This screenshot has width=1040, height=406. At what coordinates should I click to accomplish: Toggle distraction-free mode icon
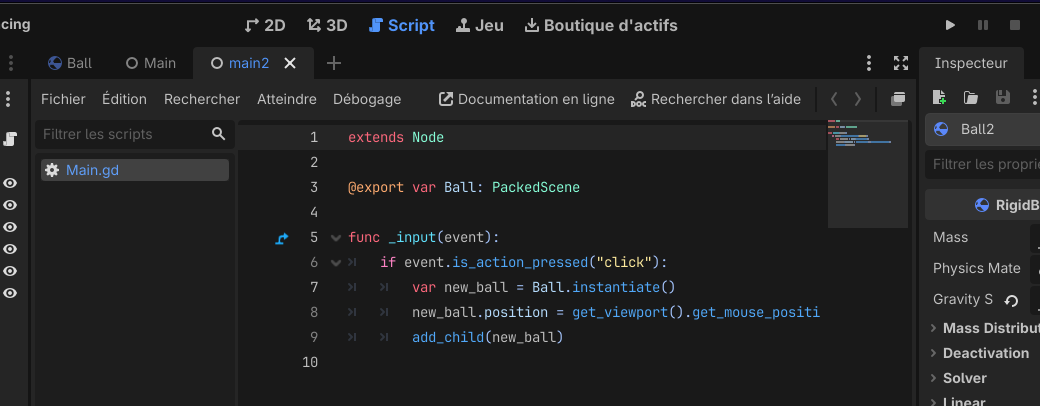click(x=901, y=63)
